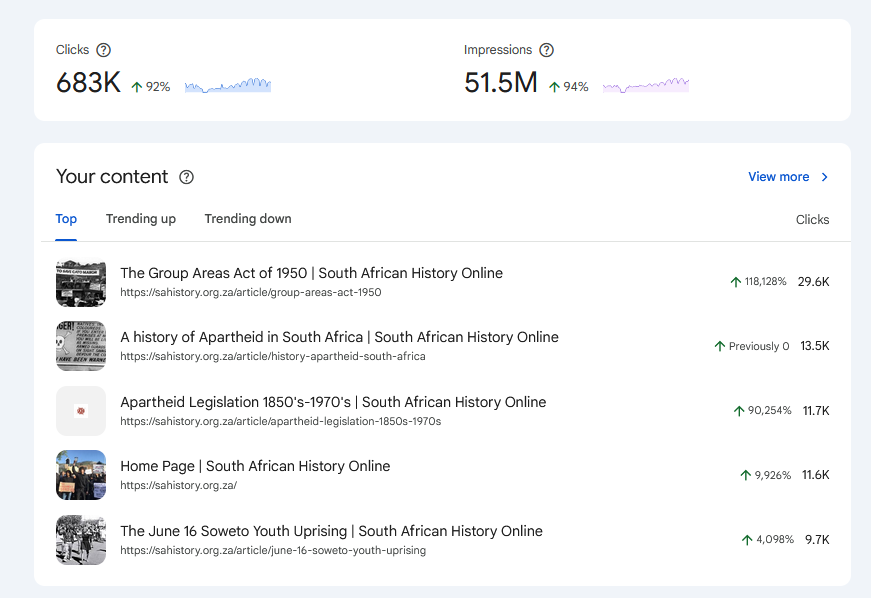
Task: Click the green up arrow beside 92%
Action: (136, 87)
